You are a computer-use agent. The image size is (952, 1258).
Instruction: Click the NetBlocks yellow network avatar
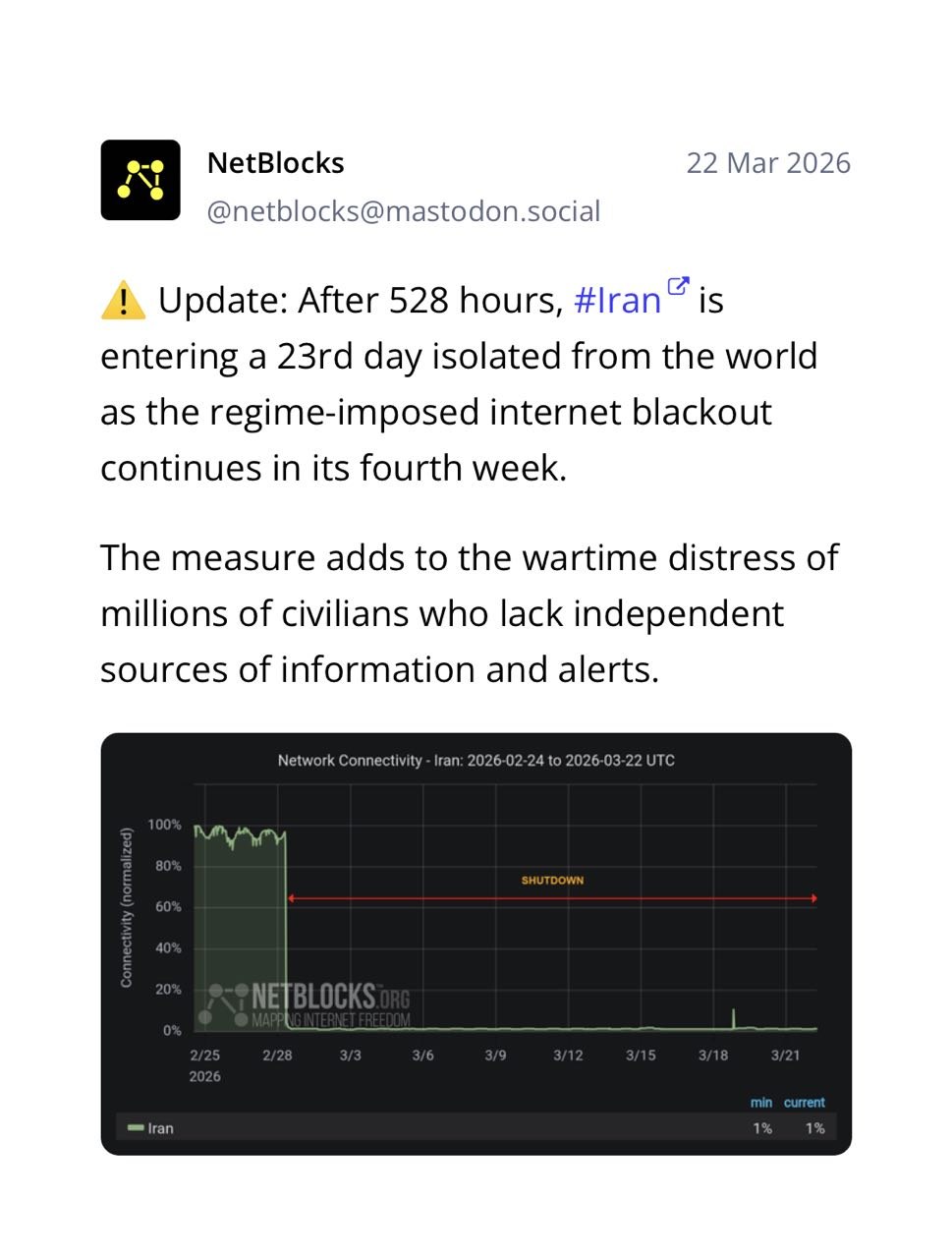(140, 180)
